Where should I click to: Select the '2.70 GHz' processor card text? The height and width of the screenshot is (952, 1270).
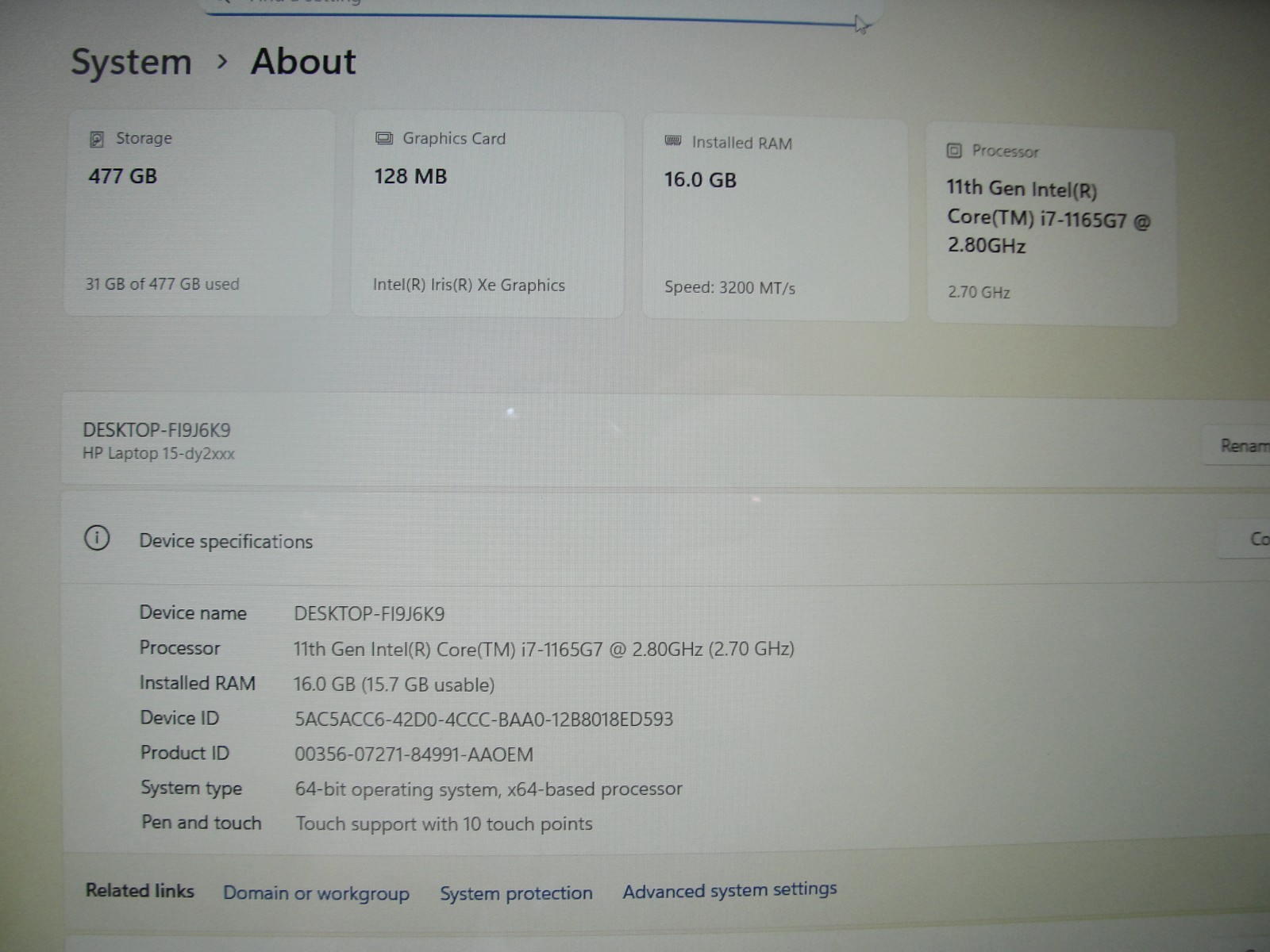pos(979,292)
